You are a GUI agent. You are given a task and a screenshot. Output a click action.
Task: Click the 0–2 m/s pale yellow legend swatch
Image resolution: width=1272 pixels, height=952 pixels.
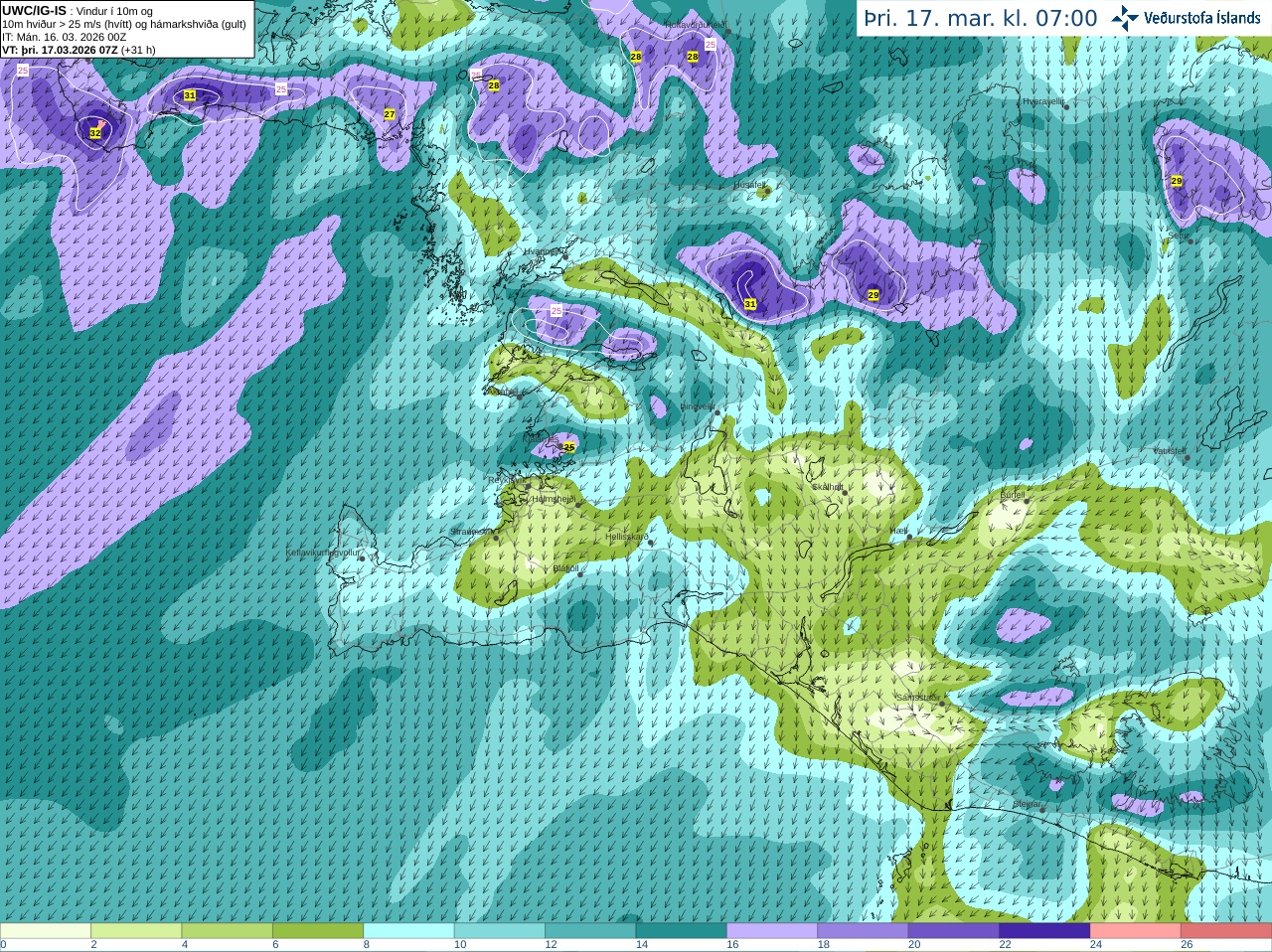coord(46,931)
